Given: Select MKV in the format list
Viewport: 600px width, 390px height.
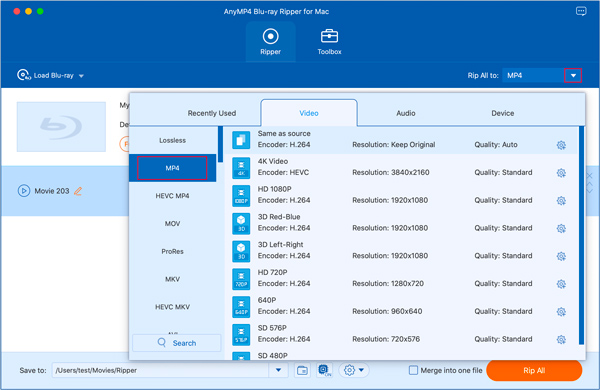Looking at the screenshot, I should (x=173, y=279).
